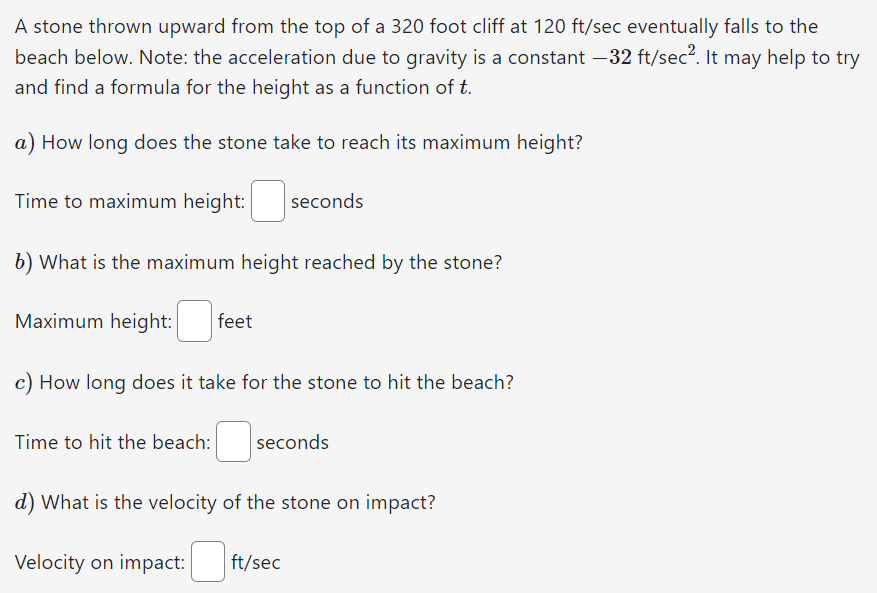Image resolution: width=877 pixels, height=593 pixels.
Task: Click the 'feet' label after Maximum height box
Action: (x=237, y=321)
